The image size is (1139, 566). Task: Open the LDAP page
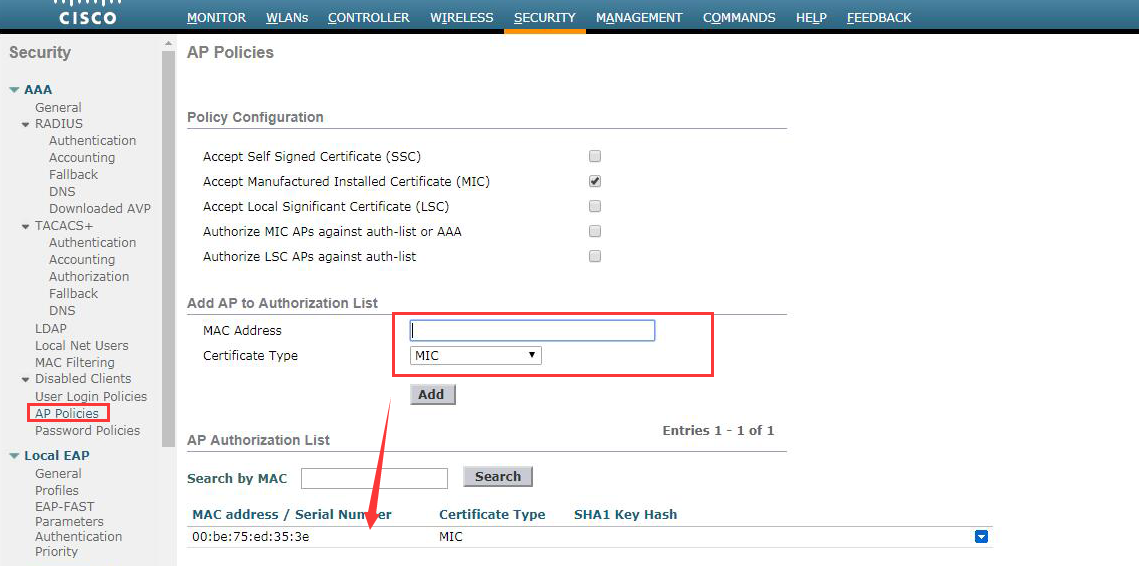(51, 328)
